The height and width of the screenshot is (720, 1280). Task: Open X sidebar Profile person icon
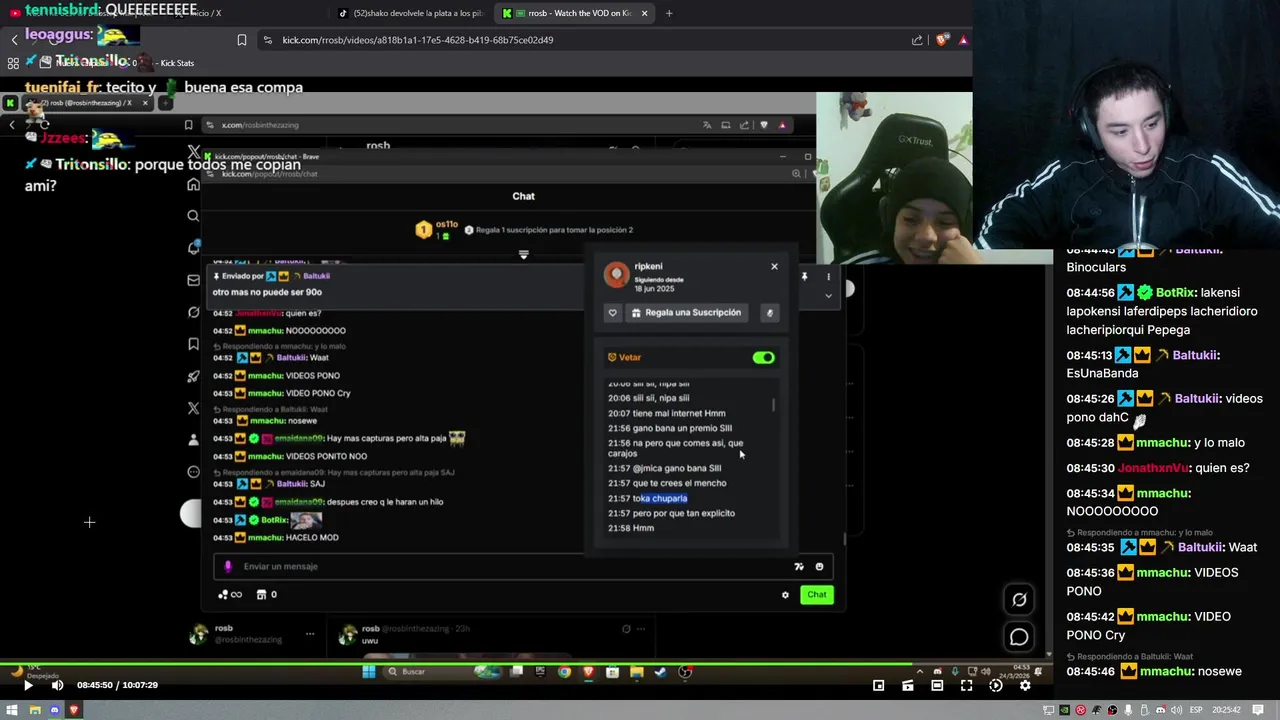194,440
